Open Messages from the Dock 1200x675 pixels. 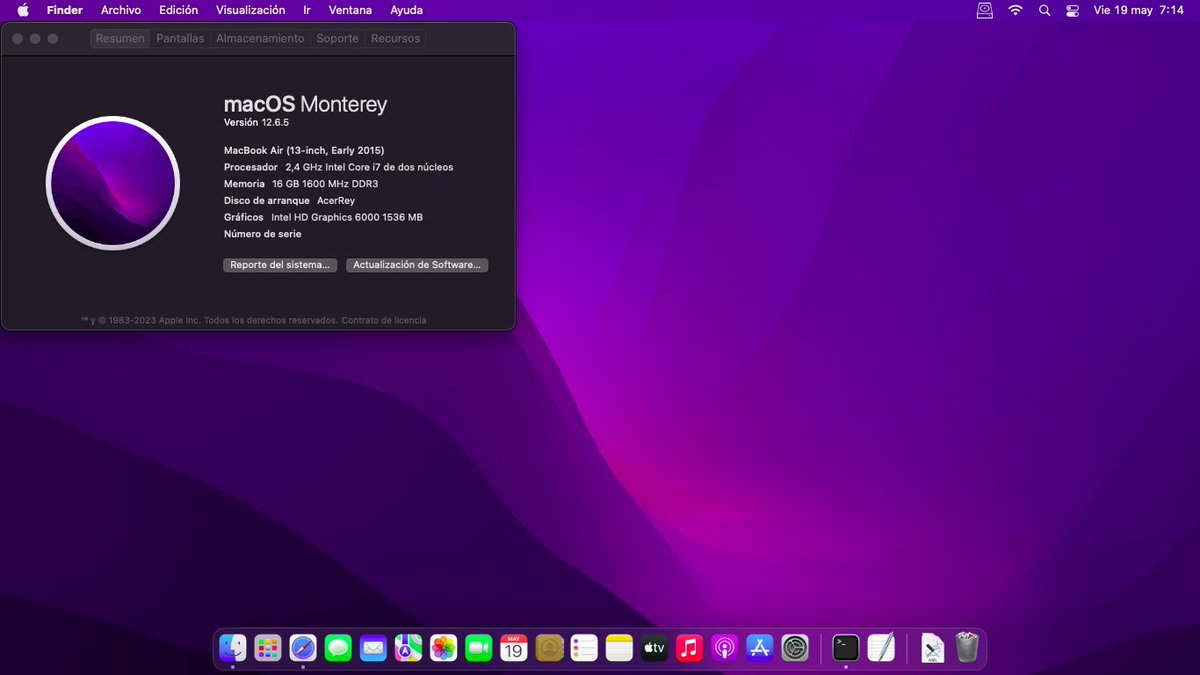[338, 648]
